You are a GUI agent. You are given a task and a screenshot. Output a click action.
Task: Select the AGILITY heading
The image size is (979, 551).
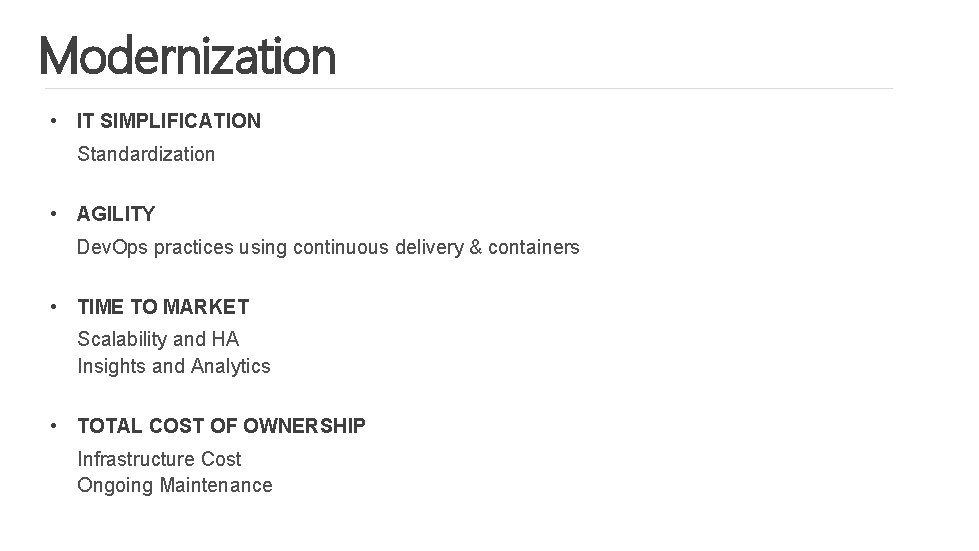(116, 214)
